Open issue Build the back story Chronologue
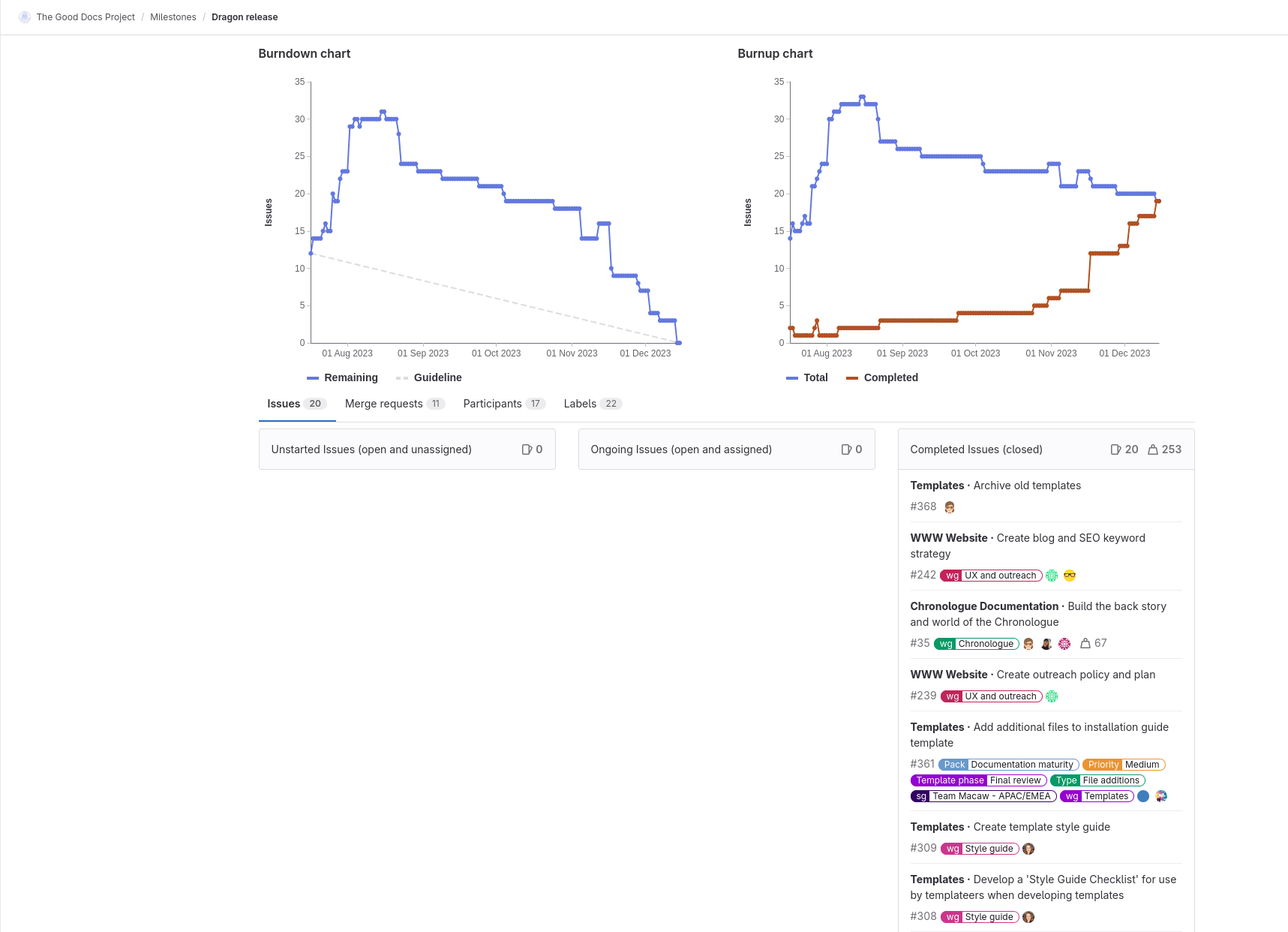The image size is (1288, 932). [1038, 614]
